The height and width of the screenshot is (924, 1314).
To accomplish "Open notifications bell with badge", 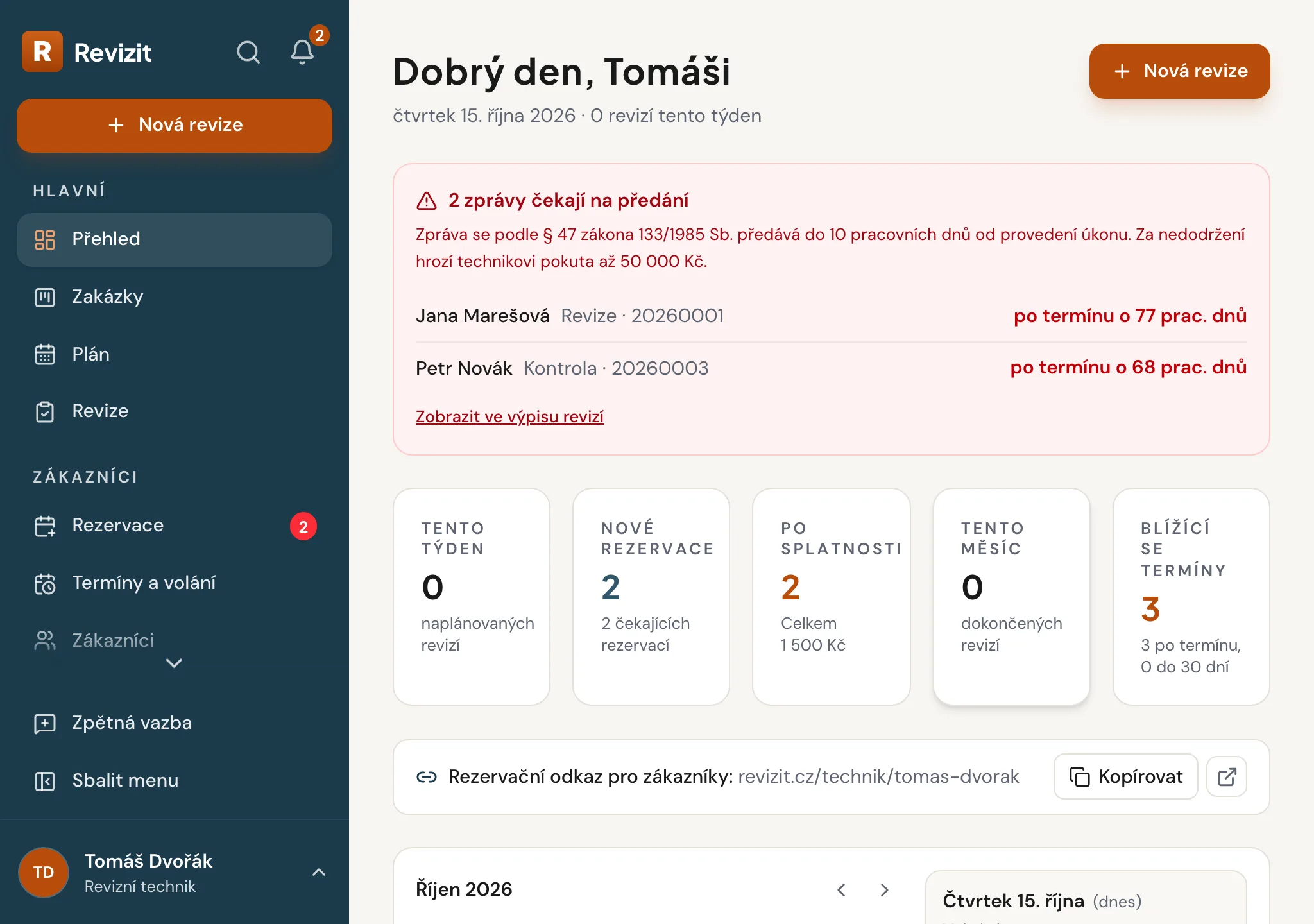I will pos(303,51).
